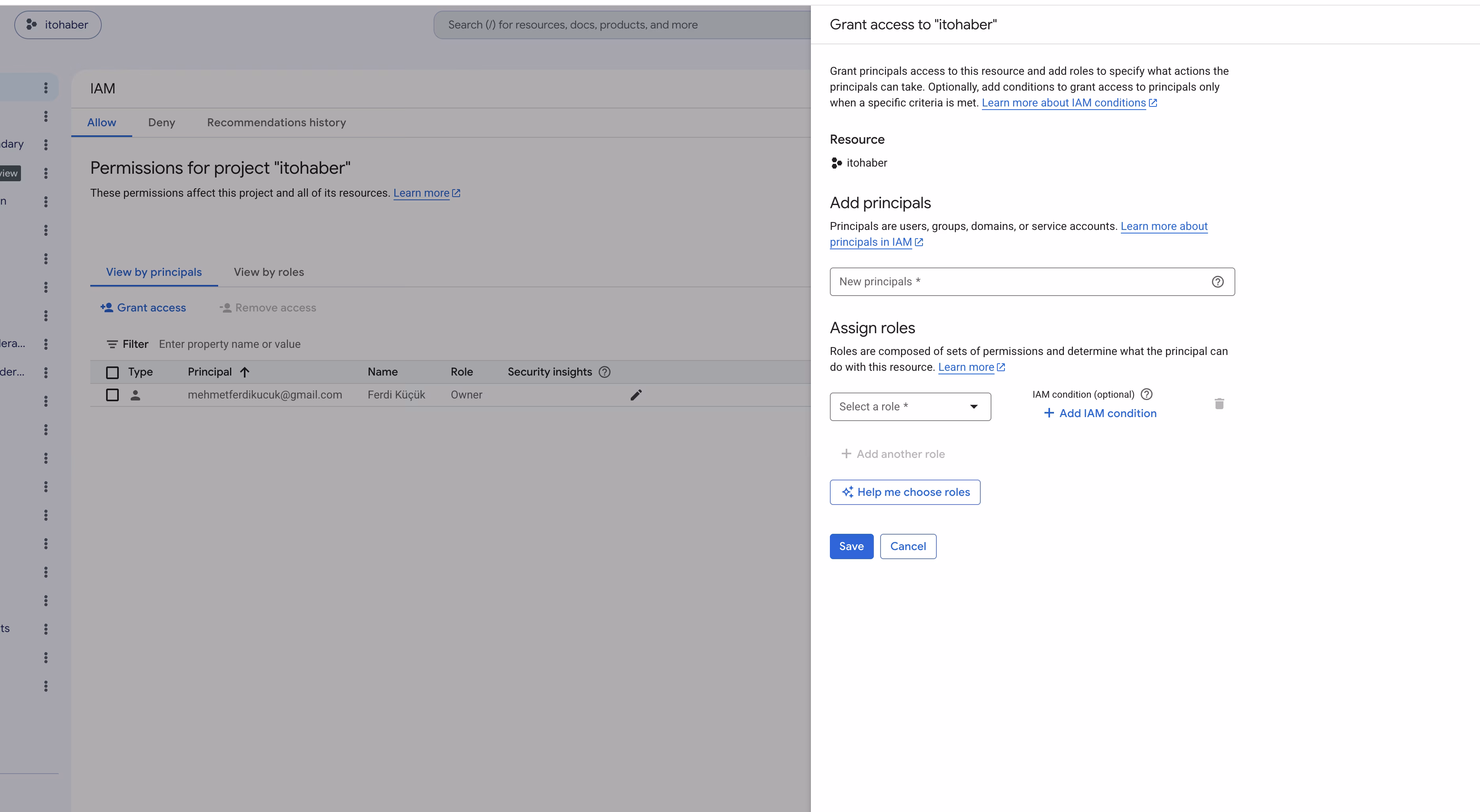Open three-dot menu on the highlighted sidebar item
Viewport: 1480px width, 812px height.
coord(46,88)
